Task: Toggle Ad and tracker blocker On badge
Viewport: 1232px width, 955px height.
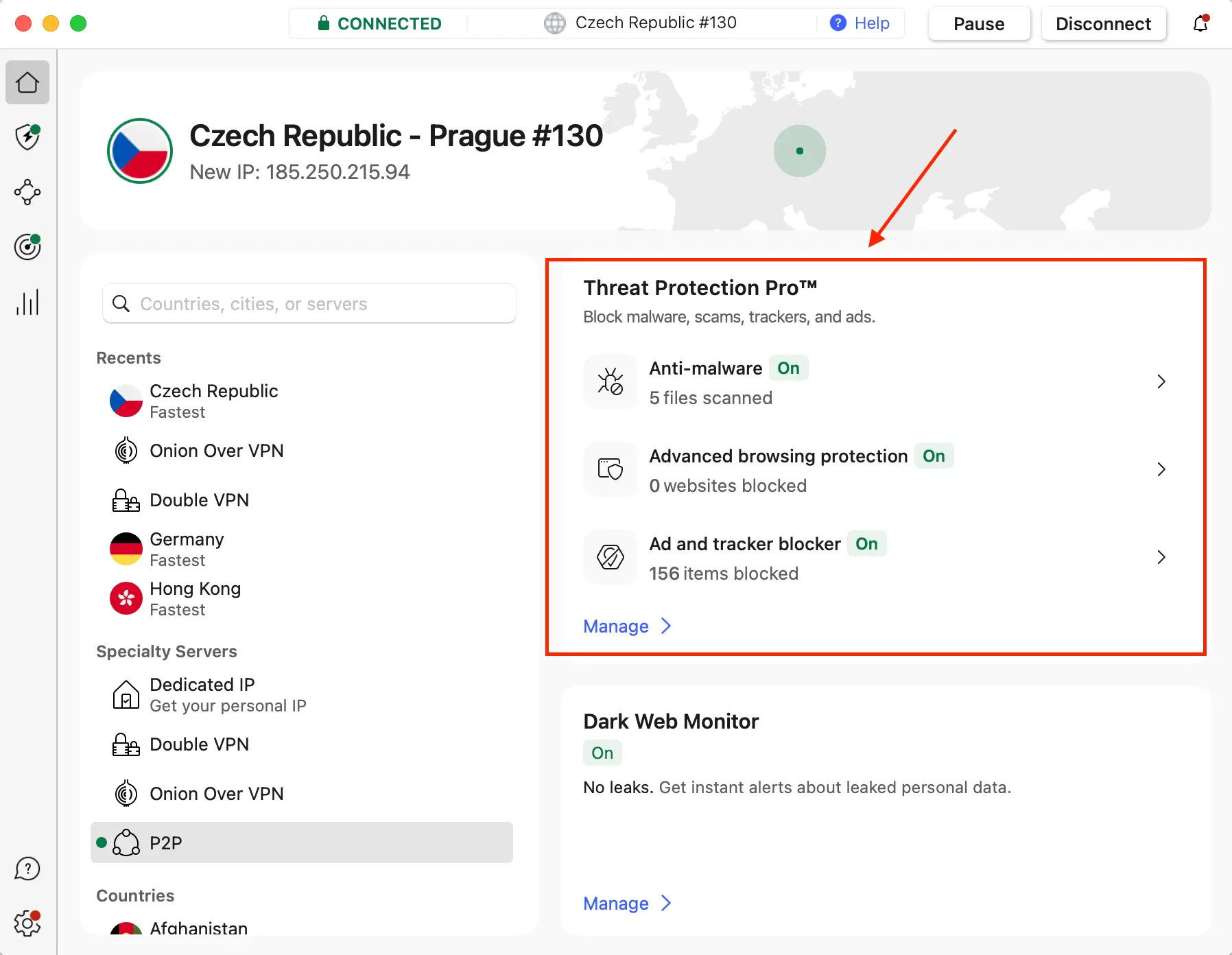Action: click(866, 544)
